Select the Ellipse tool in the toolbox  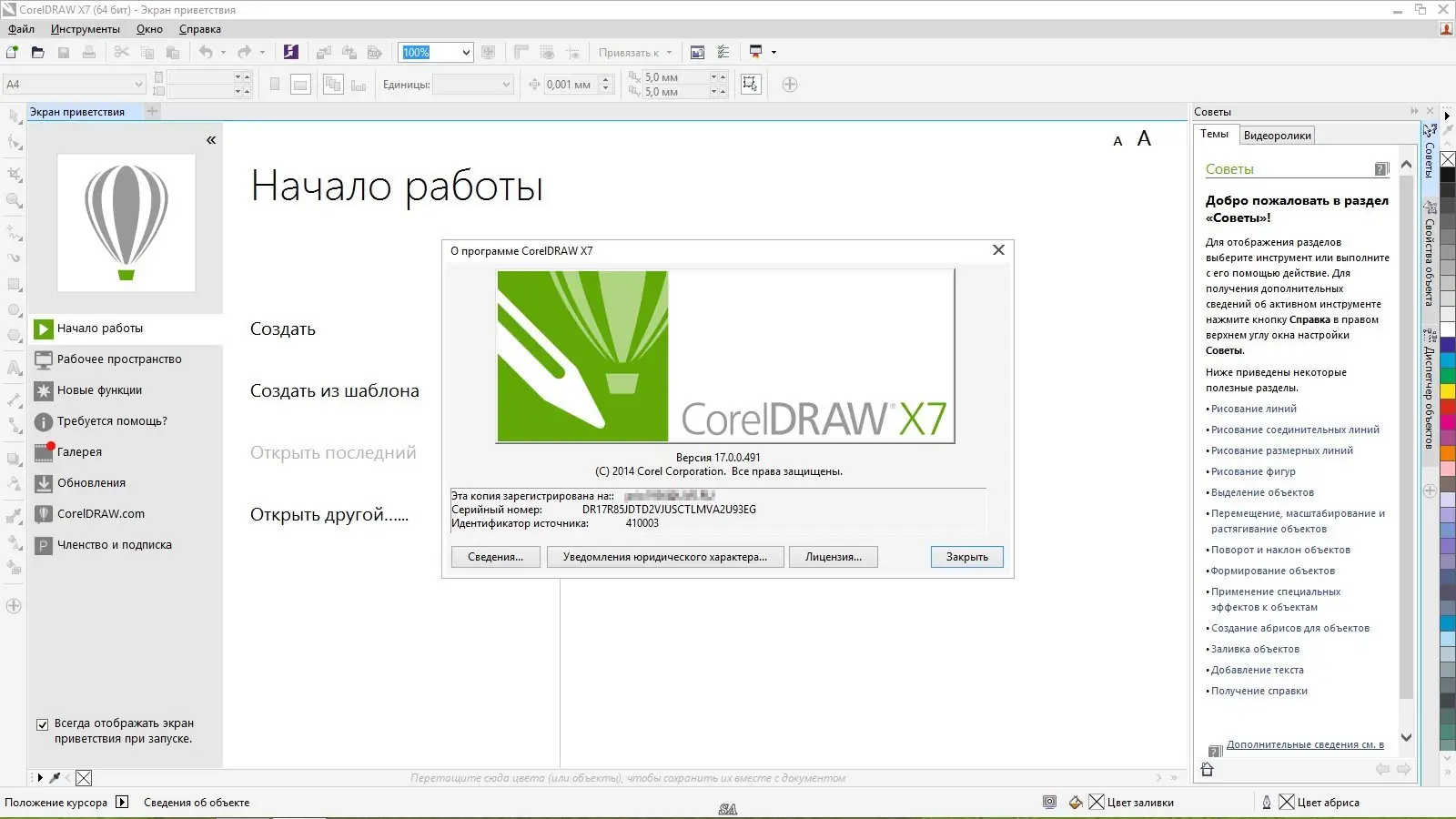(x=14, y=309)
